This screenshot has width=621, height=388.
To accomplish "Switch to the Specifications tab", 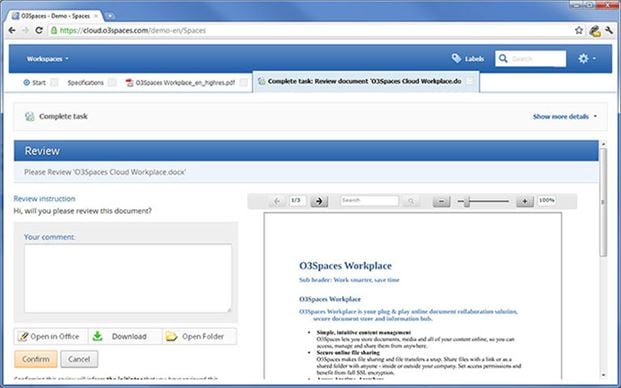I will [85, 82].
